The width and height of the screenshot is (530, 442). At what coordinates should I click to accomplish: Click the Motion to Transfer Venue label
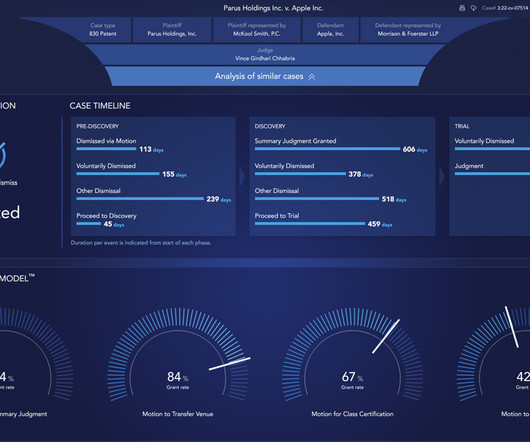[177, 414]
